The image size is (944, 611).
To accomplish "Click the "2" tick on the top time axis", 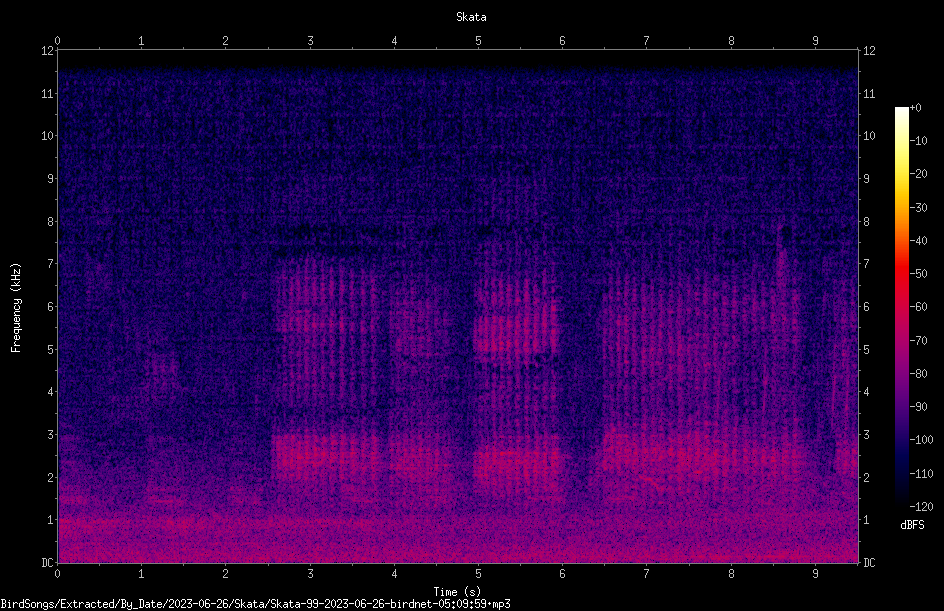I will 226,41.
